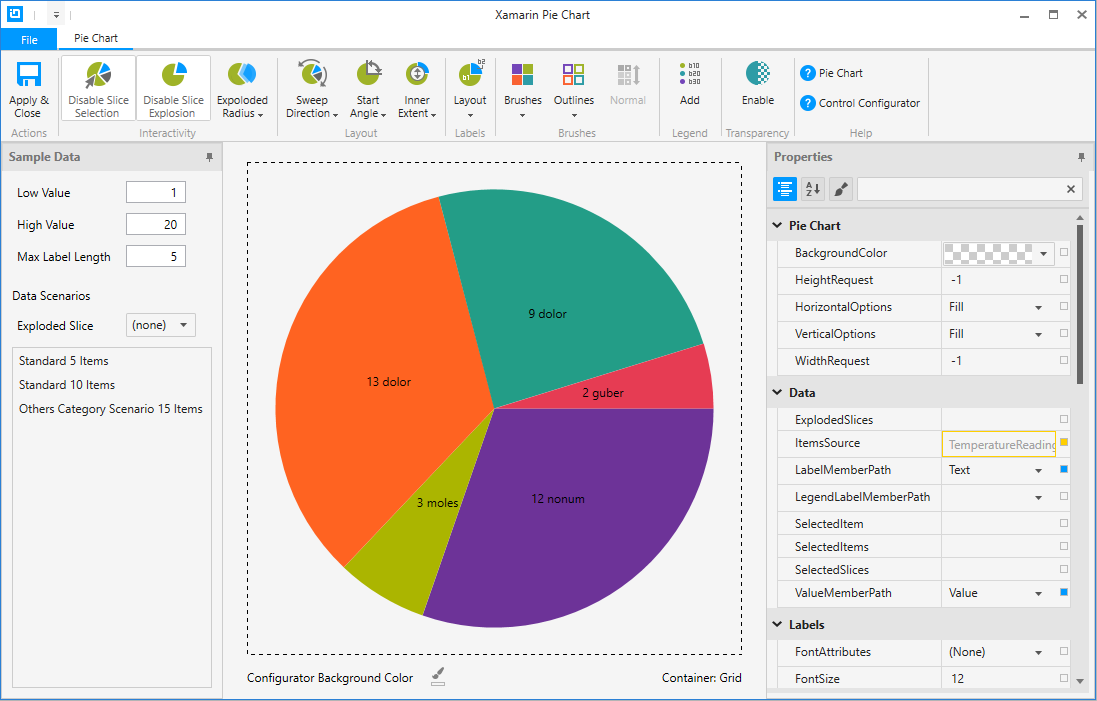The image size is (1097, 701).
Task: Open Control Configurator help link
Action: pyautogui.click(x=860, y=103)
